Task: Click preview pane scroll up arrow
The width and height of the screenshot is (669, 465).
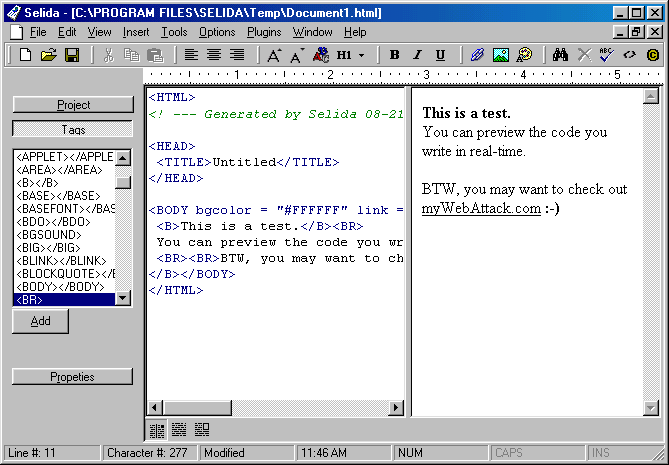Action: [x=651, y=96]
